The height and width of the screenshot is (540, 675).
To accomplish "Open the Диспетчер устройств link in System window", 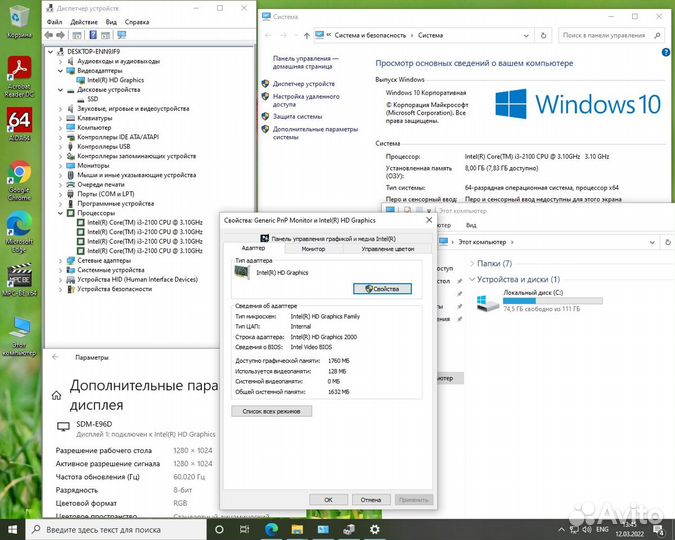I will [303, 84].
